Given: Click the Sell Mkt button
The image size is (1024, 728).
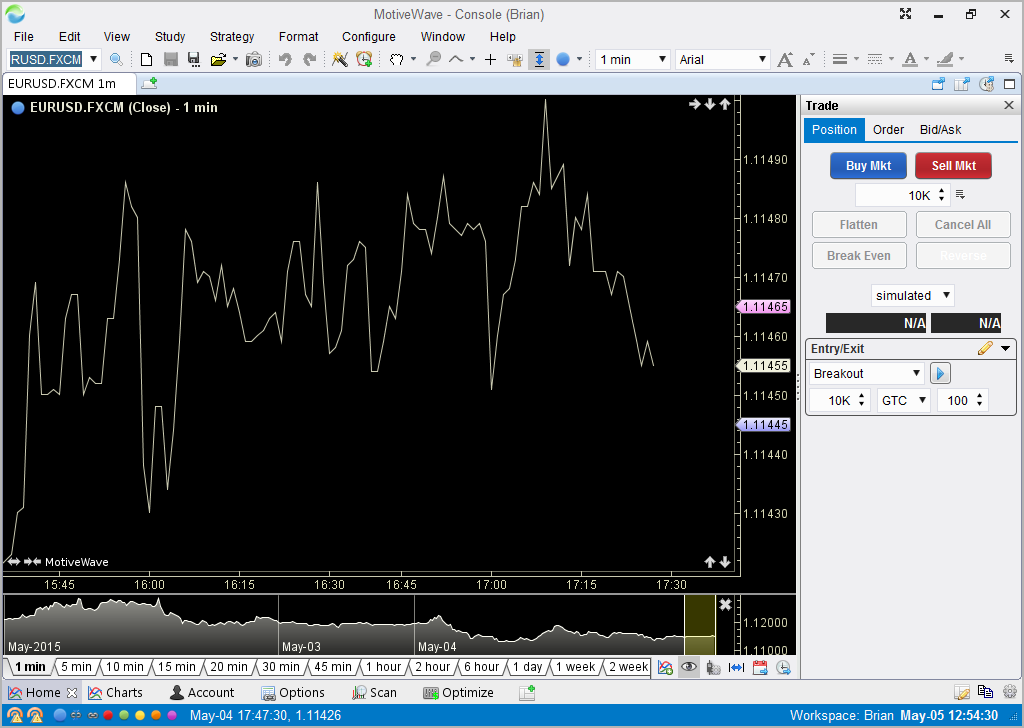Looking at the screenshot, I should pyautogui.click(x=953, y=166).
